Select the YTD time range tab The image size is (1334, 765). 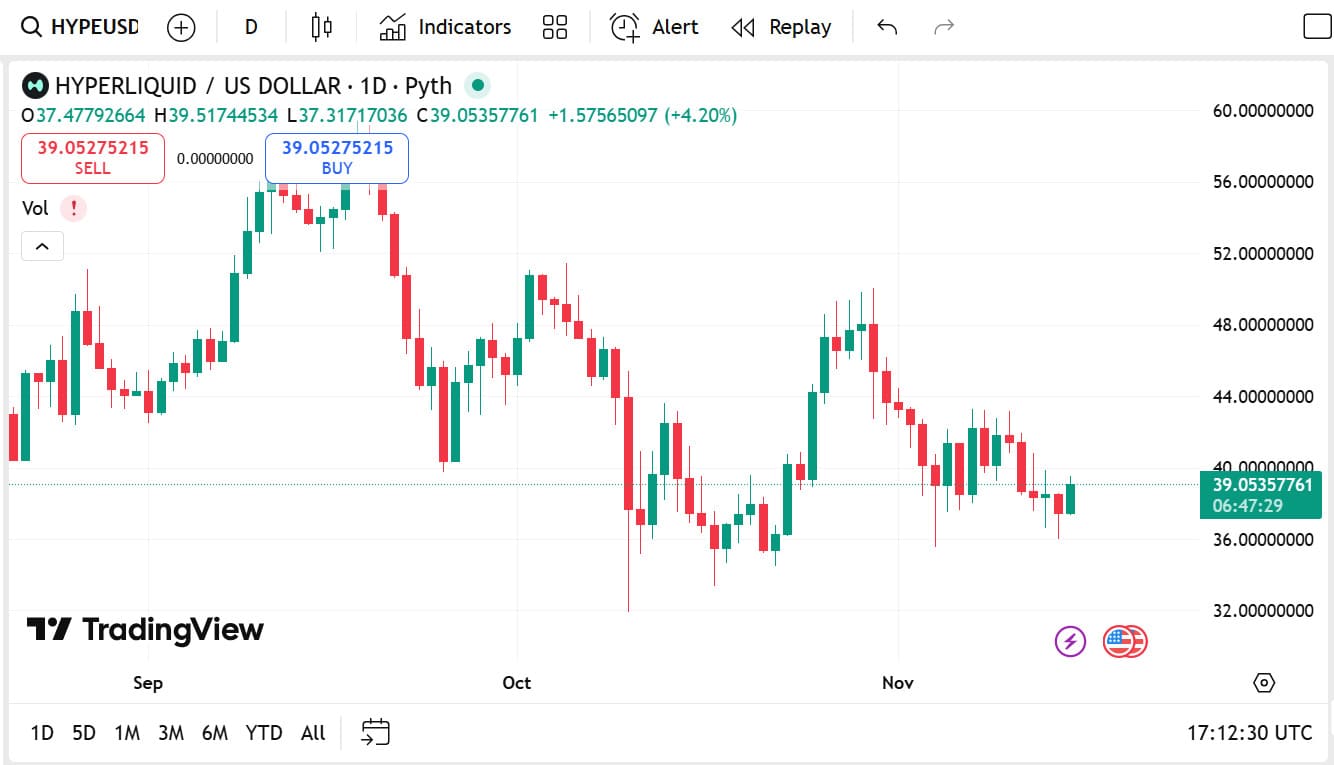point(264,733)
